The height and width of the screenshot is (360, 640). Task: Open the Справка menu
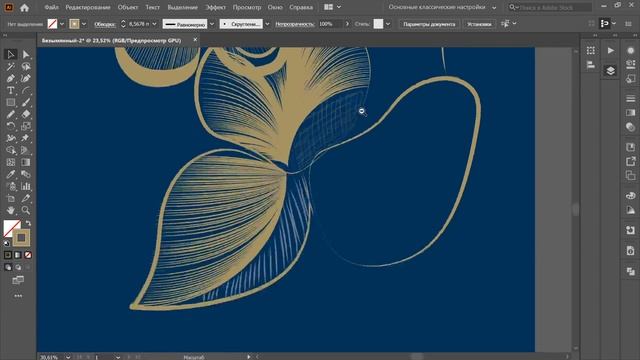tap(301, 7)
